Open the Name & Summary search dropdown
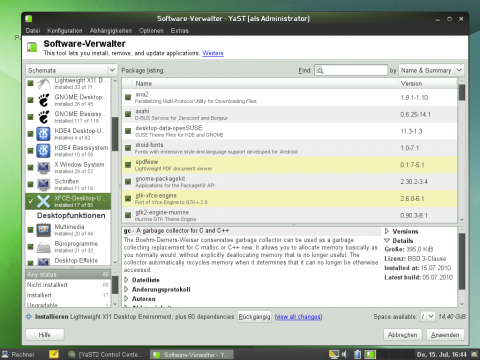The height and width of the screenshot is (360, 480). pos(431,70)
